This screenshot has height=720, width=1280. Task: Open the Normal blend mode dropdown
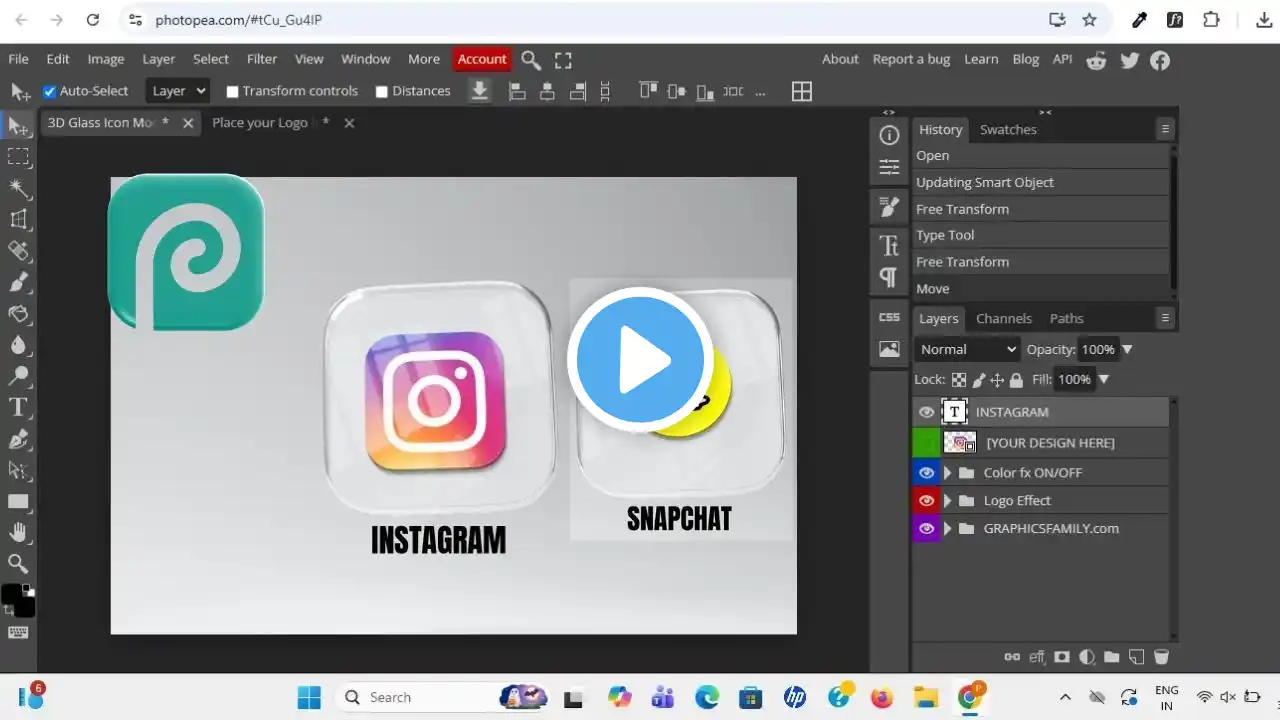[x=967, y=349]
